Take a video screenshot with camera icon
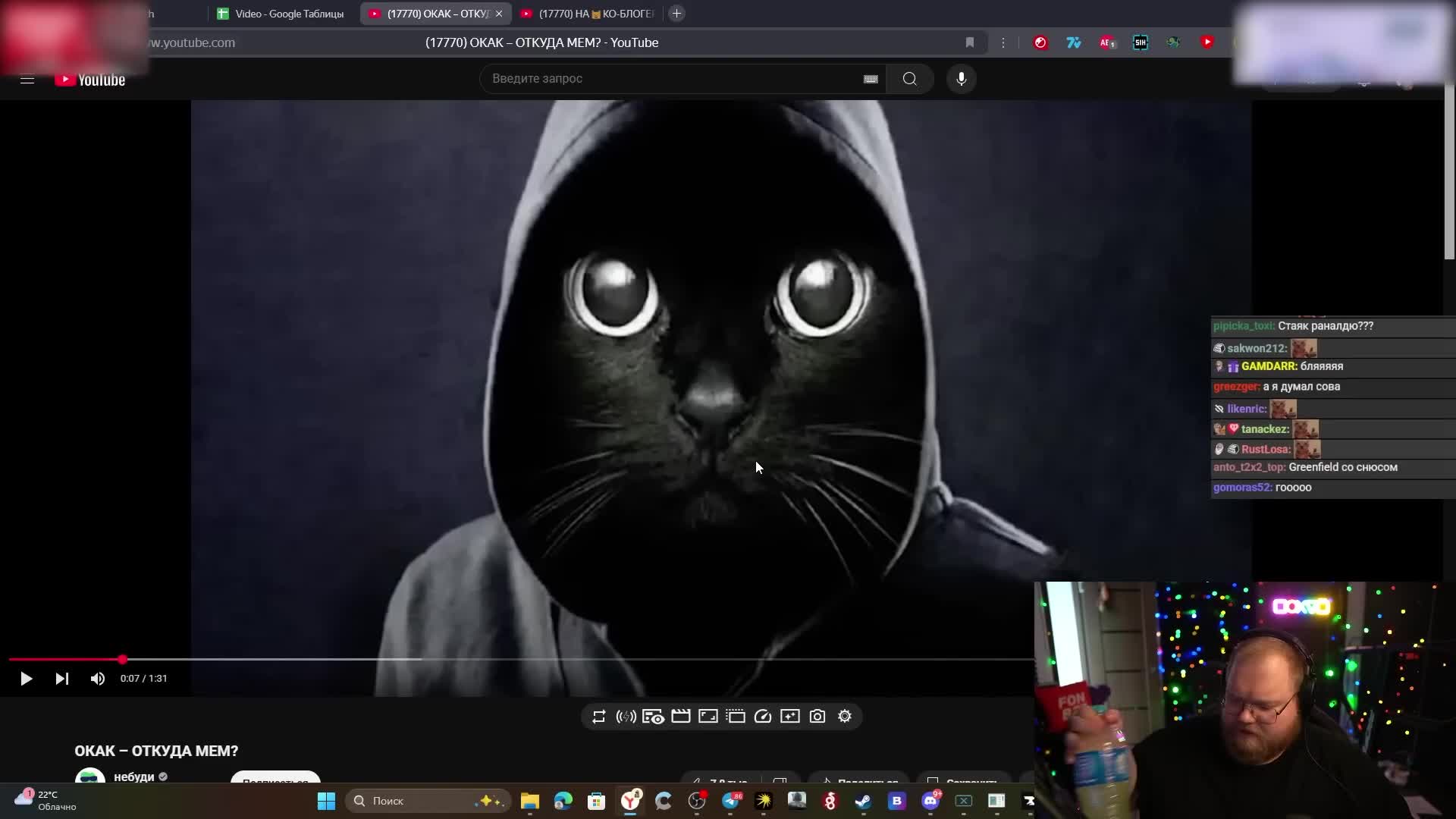Screen dimensions: 1456x819 pos(817,717)
